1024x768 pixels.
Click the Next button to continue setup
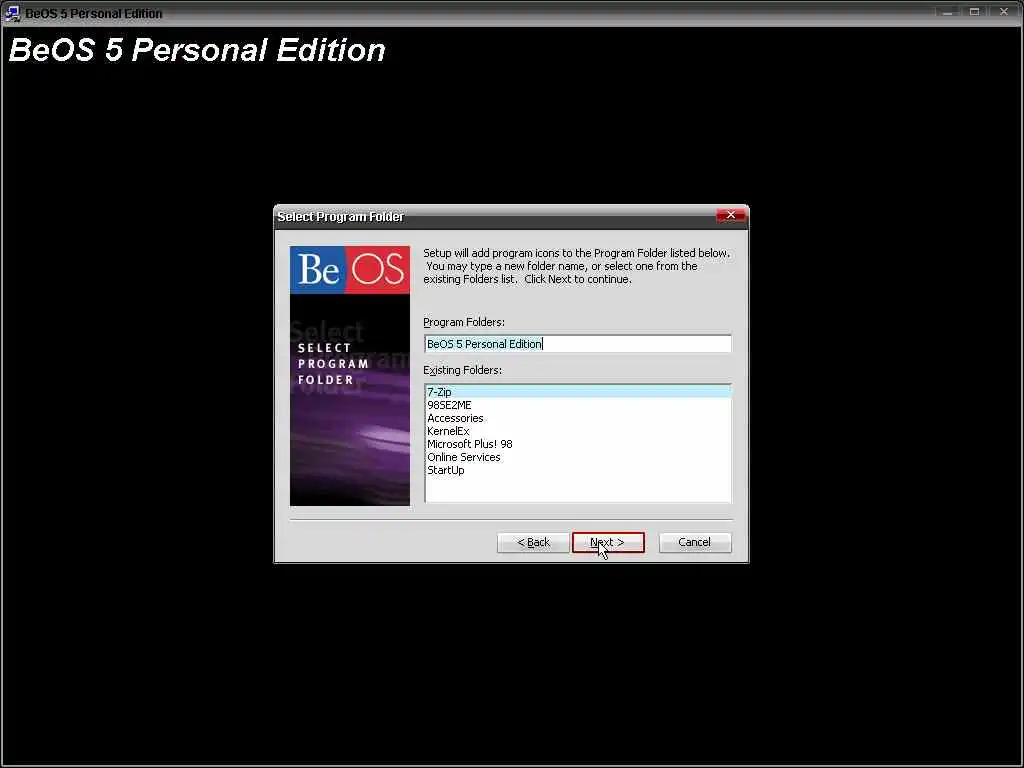click(x=608, y=542)
